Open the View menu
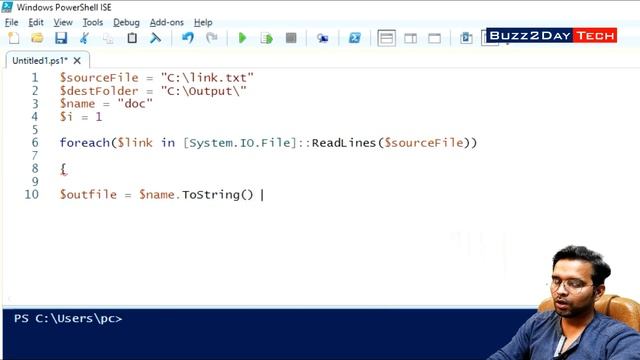Image resolution: width=640 pixels, height=360 pixels. tap(63, 22)
